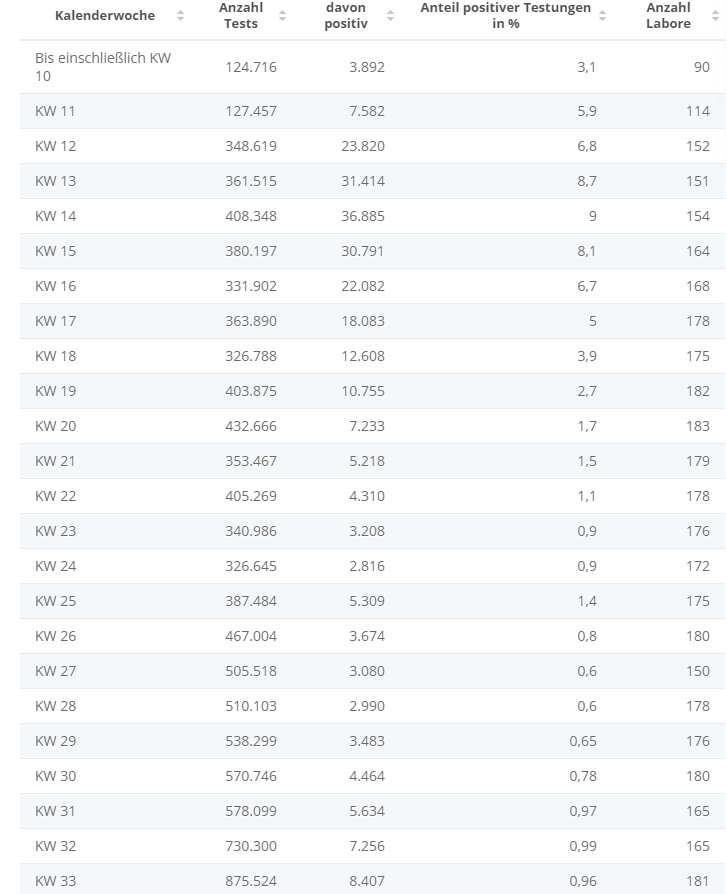Viewport: 727px width, 894px height.
Task: Click the Anzahl Tests header label
Action: point(241,16)
